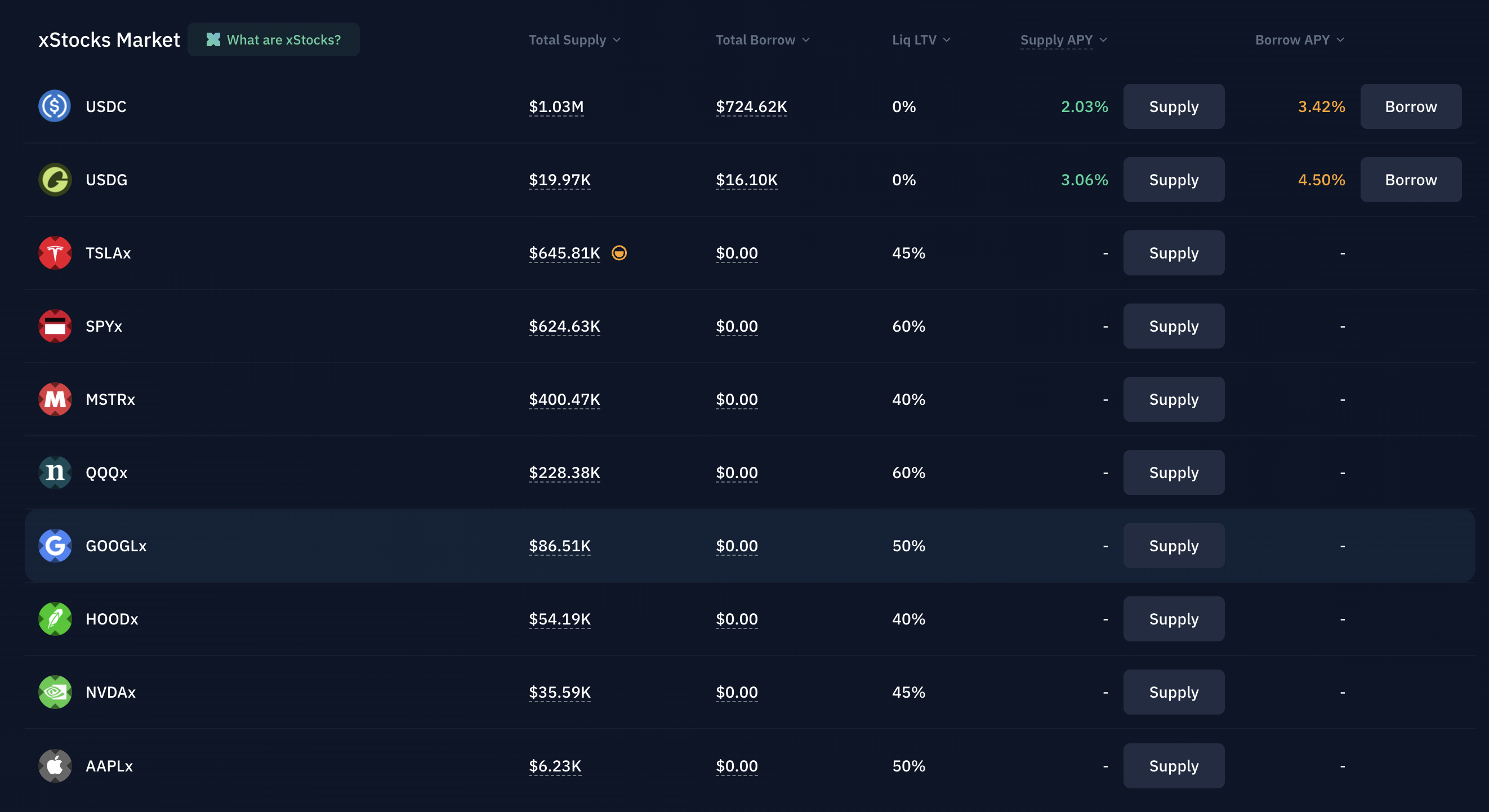Click the xStocks Market heading
This screenshot has height=812, width=1489.
click(x=109, y=39)
